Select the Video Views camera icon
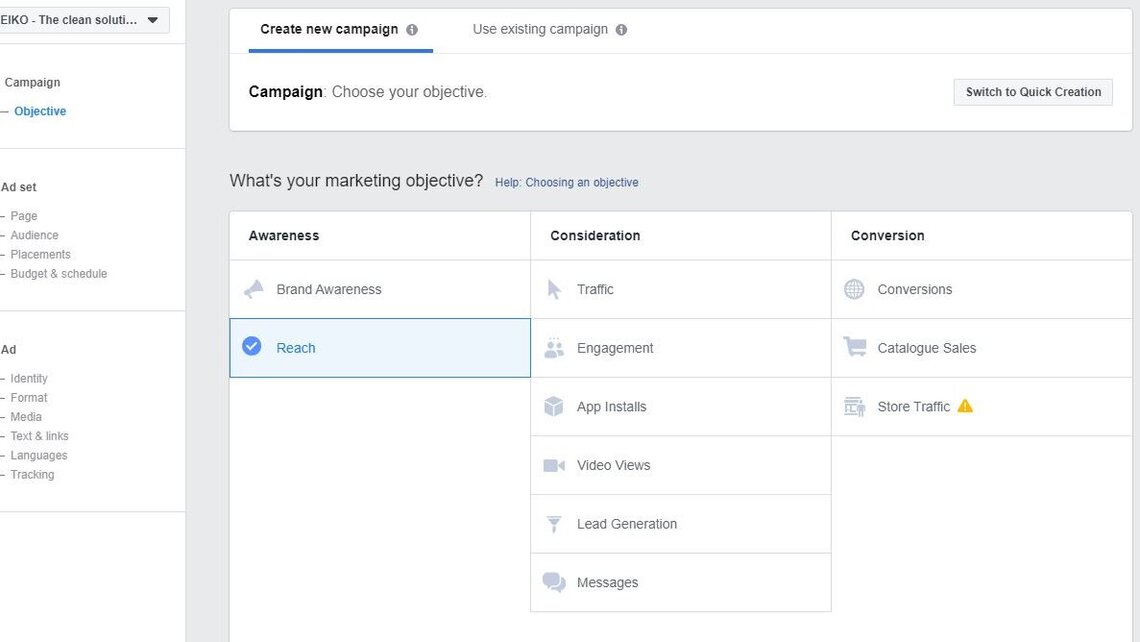This screenshot has width=1140, height=642. (554, 465)
